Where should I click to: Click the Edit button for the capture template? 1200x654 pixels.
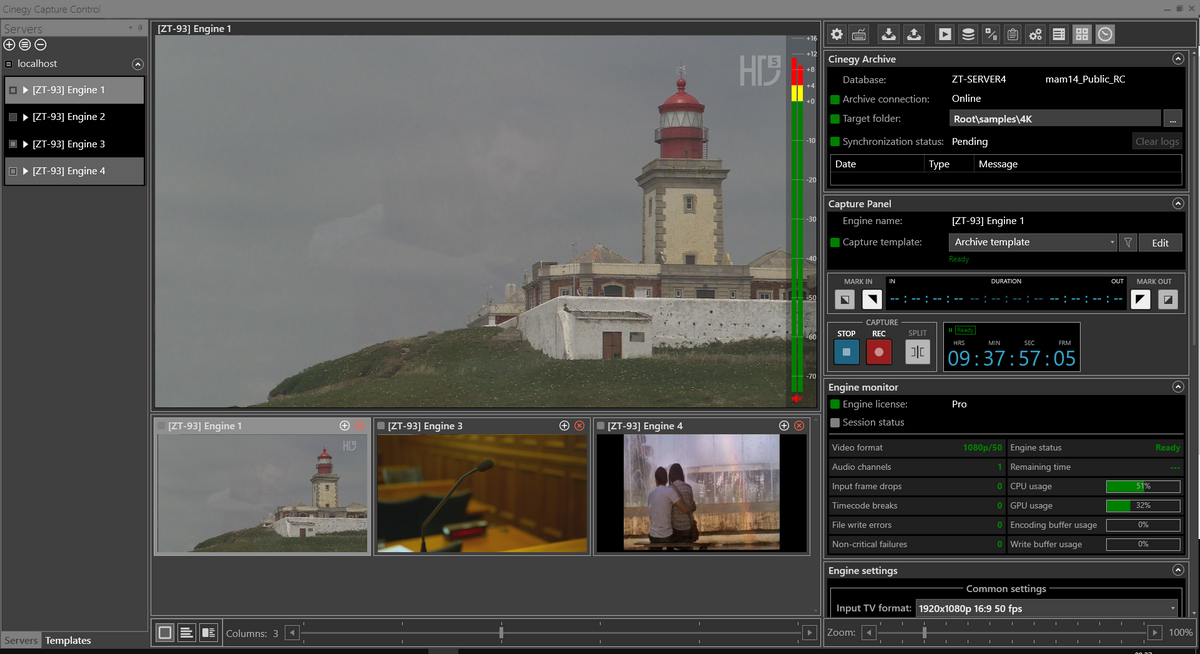(x=1159, y=241)
